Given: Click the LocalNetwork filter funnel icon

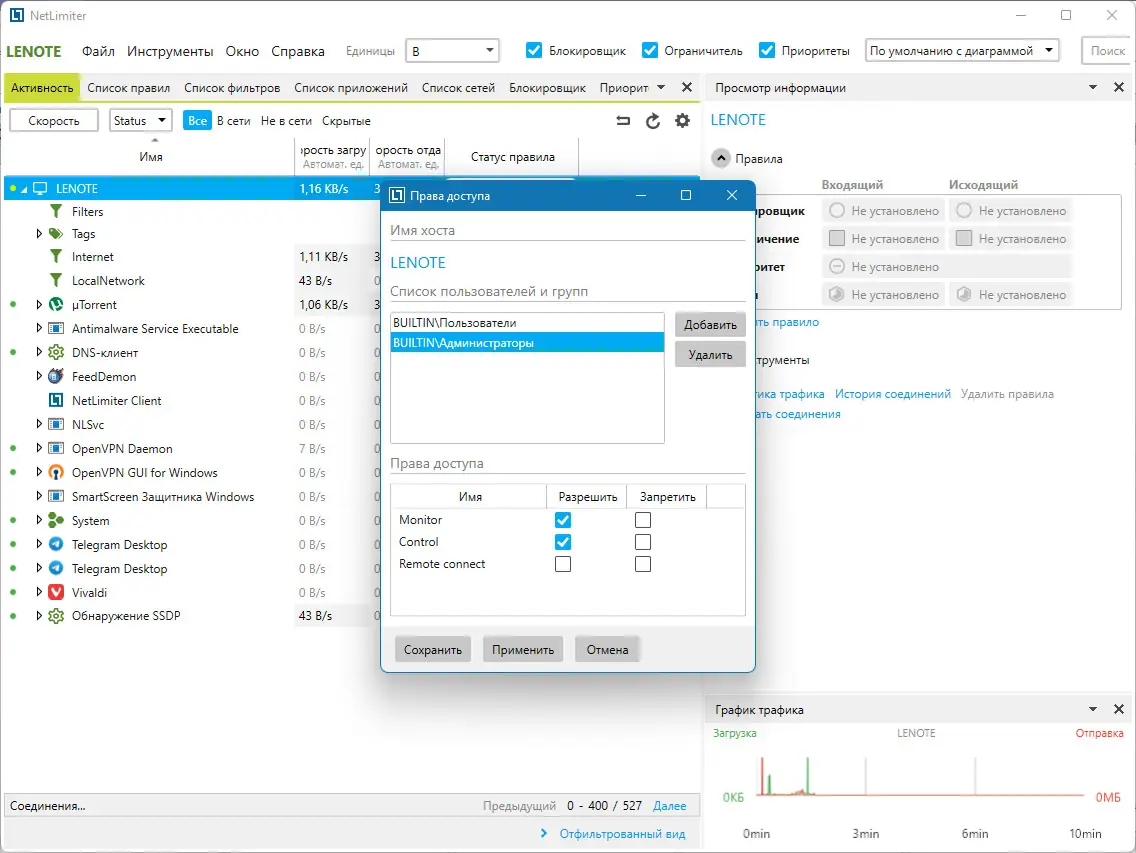Looking at the screenshot, I should (x=56, y=280).
